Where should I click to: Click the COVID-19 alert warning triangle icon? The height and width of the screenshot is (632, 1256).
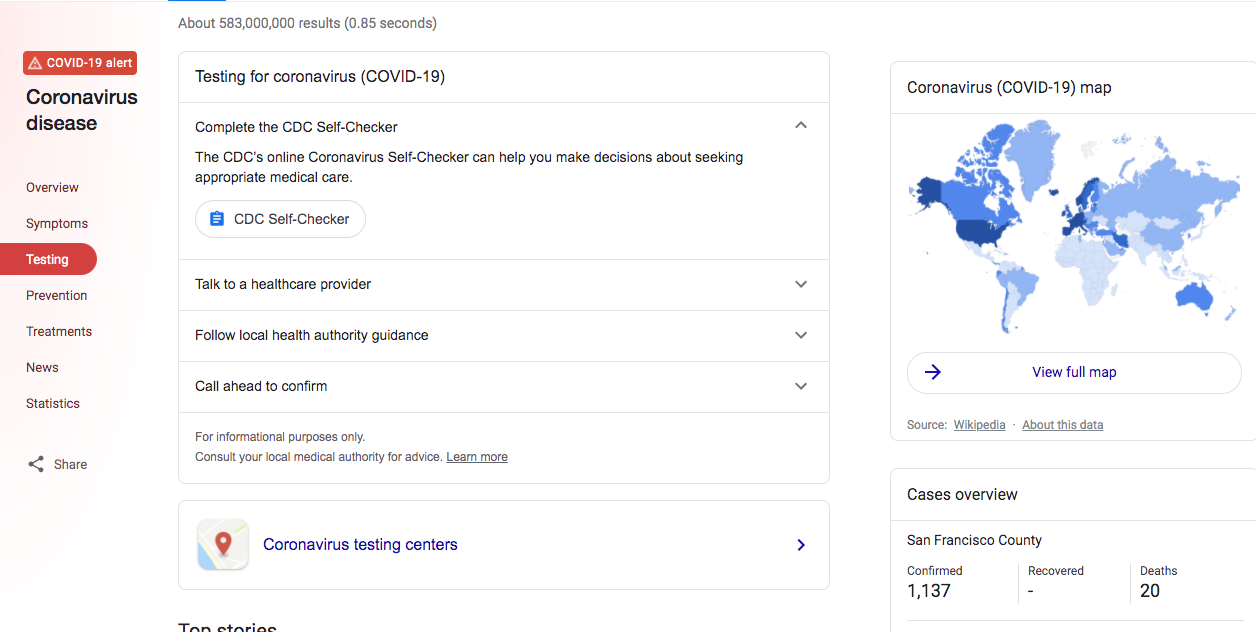point(36,63)
